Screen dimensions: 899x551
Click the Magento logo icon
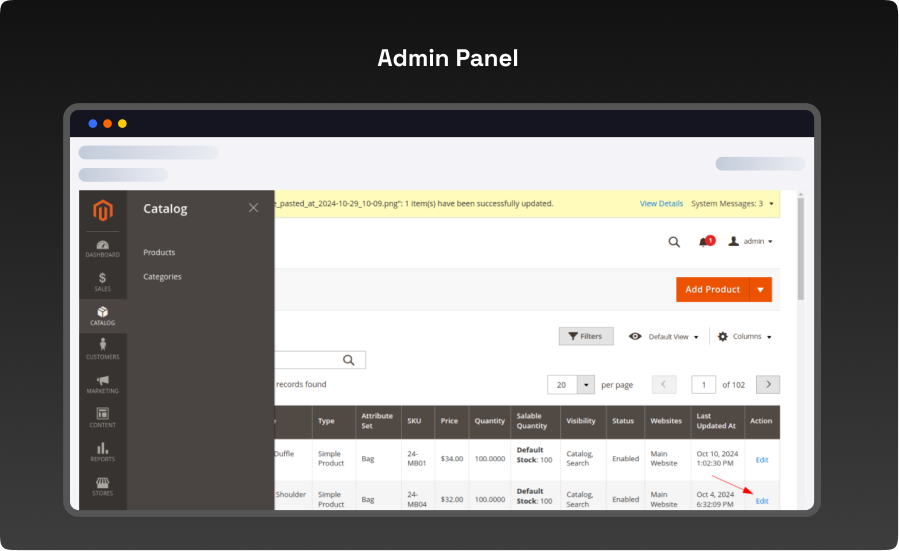(x=103, y=210)
